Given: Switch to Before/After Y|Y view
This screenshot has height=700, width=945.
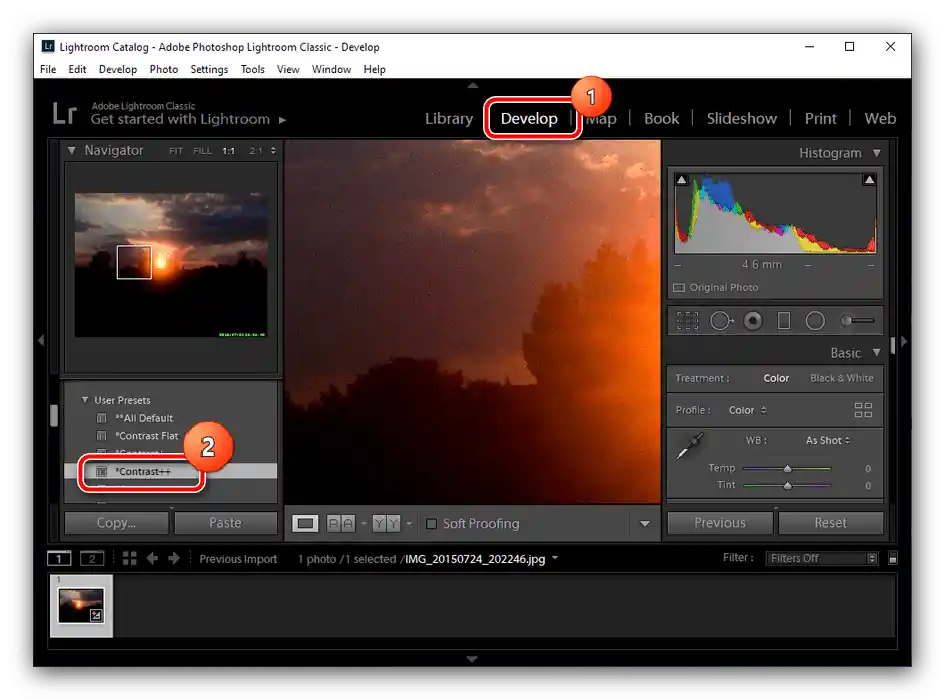Looking at the screenshot, I should 386,523.
